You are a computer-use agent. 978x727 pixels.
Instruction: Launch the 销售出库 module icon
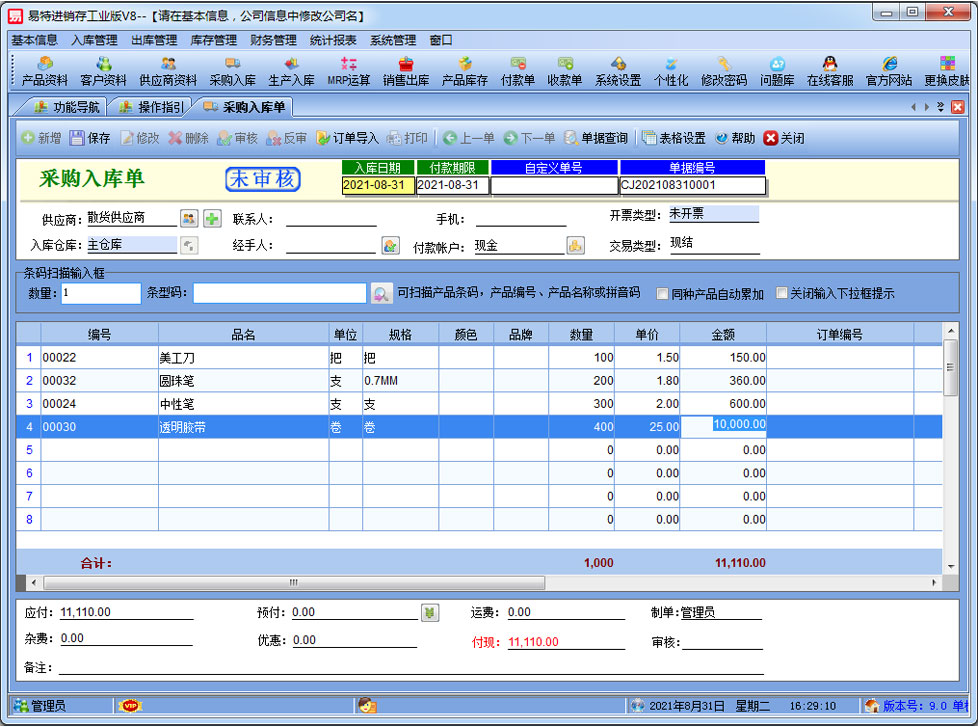405,71
